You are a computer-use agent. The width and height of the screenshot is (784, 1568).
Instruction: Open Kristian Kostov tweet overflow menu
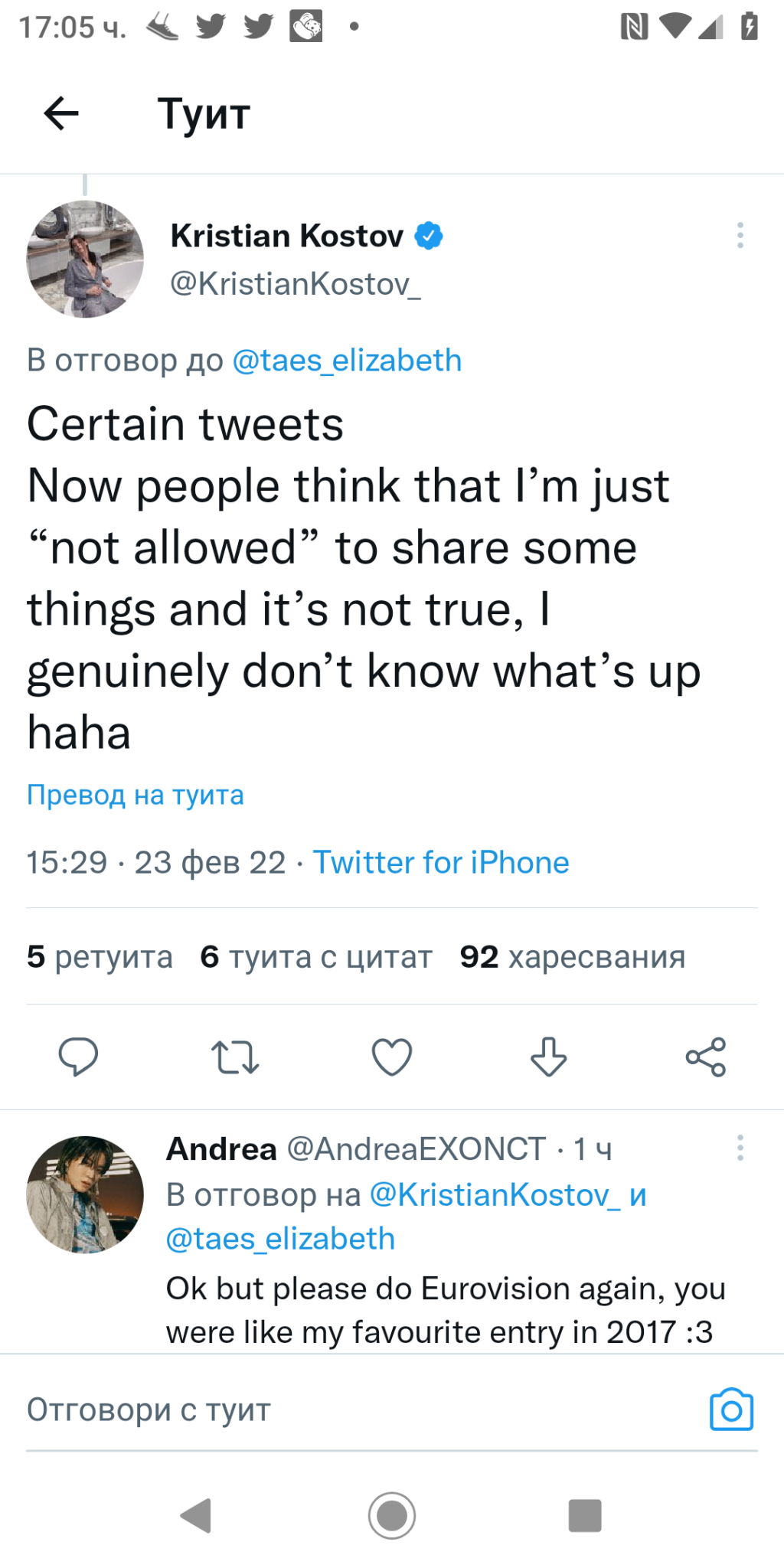click(740, 236)
